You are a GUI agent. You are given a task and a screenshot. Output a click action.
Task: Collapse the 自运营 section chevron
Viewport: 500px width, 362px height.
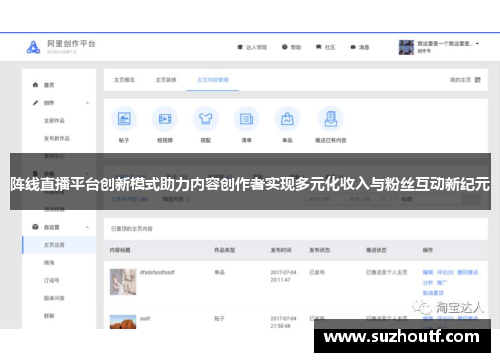click(87, 227)
